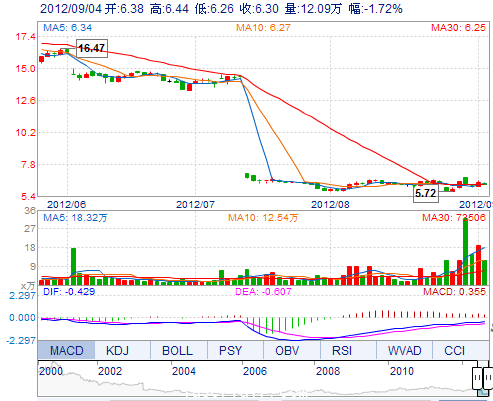The height and width of the screenshot is (401, 493).
Task: Click the 量:12.09万 volume value
Action: 313,9
